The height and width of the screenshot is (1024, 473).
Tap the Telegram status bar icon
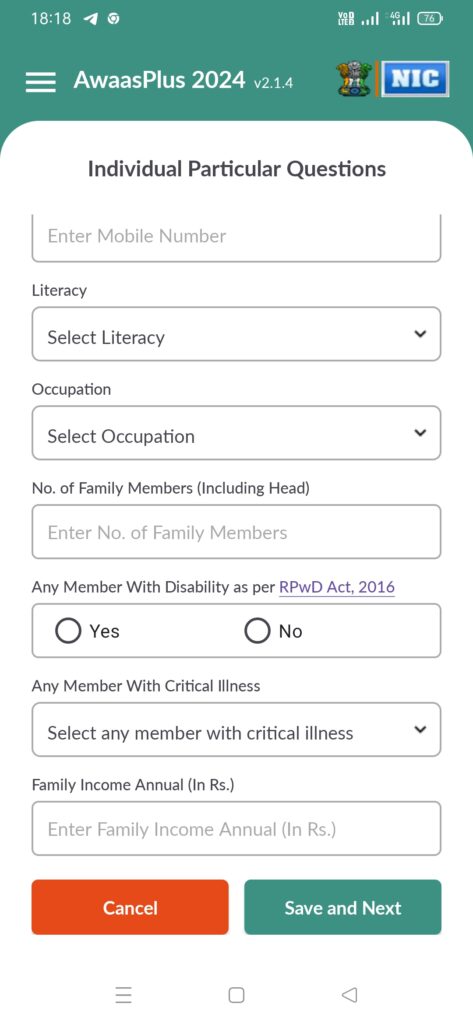pyautogui.click(x=90, y=19)
